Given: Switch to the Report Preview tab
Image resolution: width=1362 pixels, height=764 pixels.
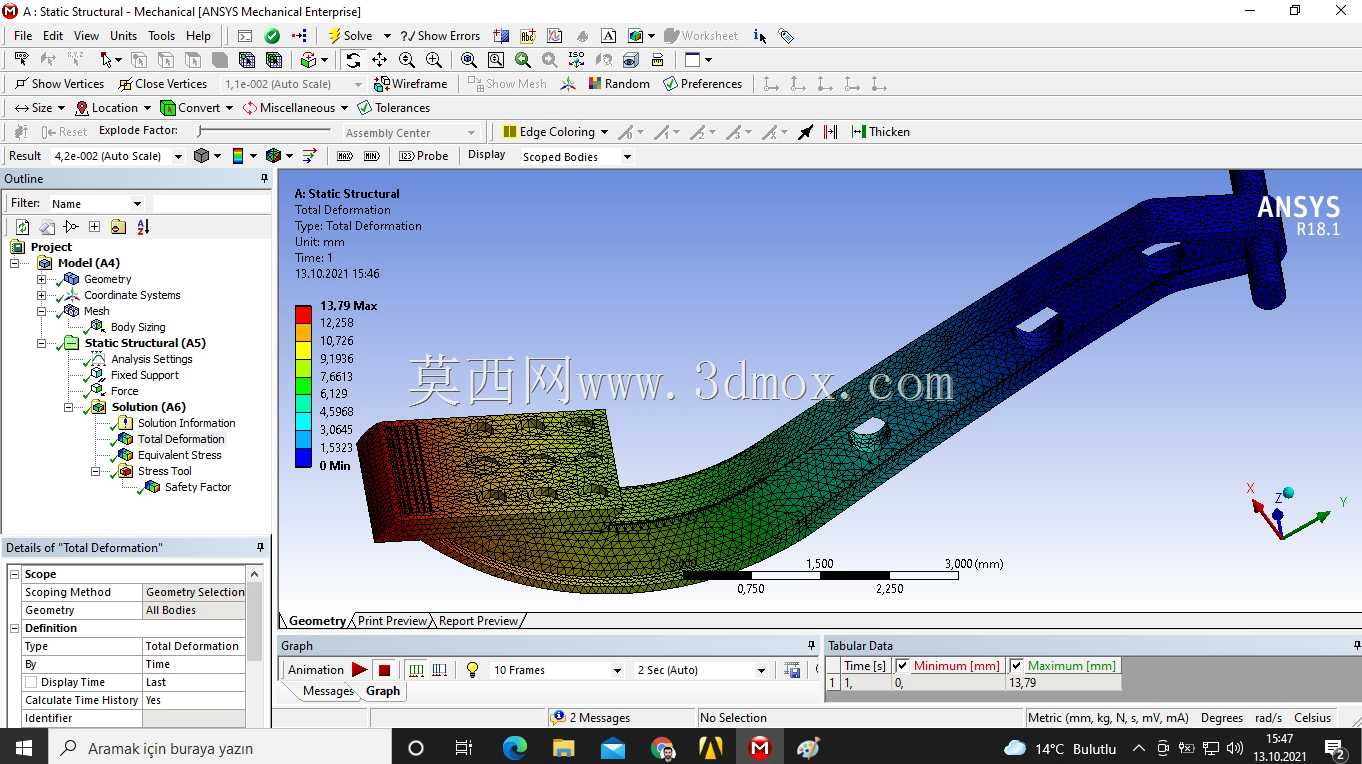Looking at the screenshot, I should click(x=478, y=621).
